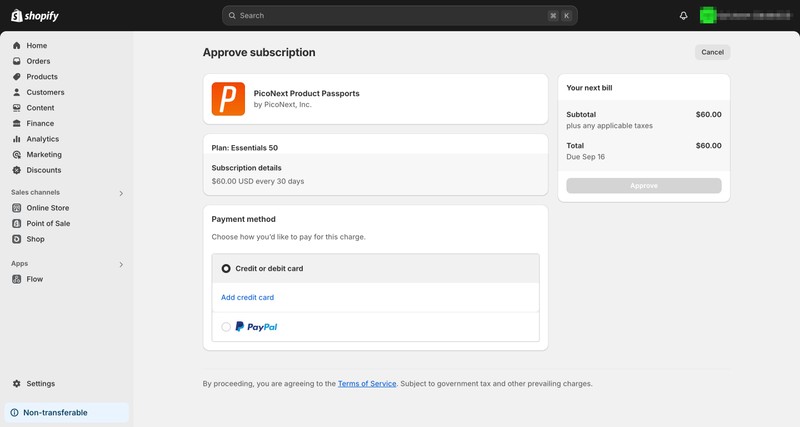800x427 pixels.
Task: Click the Cancel button
Action: point(712,52)
